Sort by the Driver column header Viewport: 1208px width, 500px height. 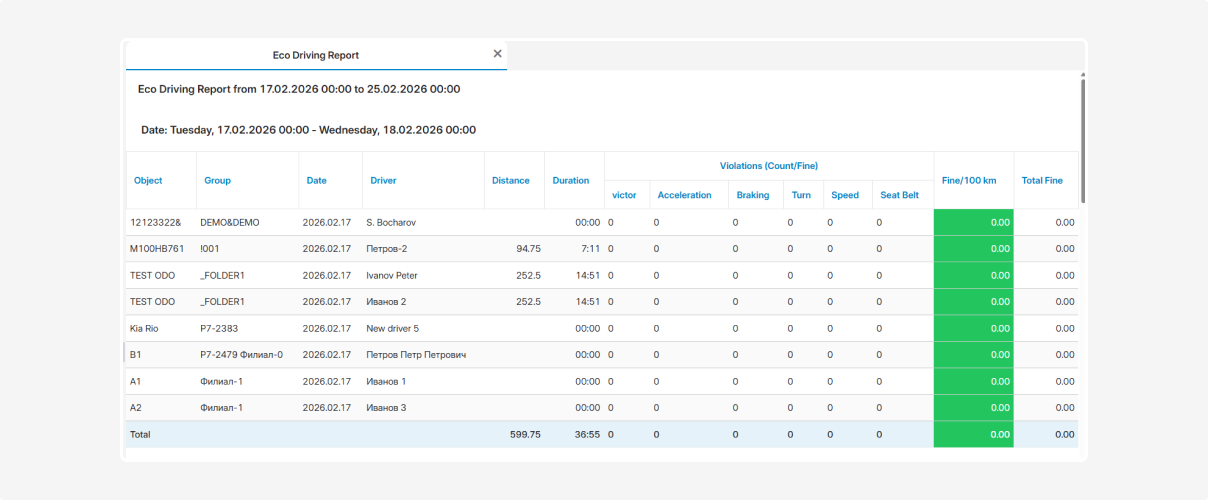[383, 181]
